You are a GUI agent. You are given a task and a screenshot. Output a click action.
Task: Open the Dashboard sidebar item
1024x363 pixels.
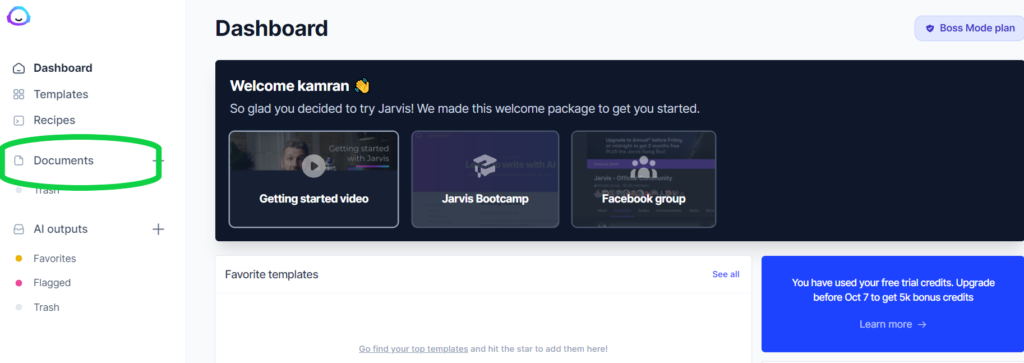(x=63, y=68)
